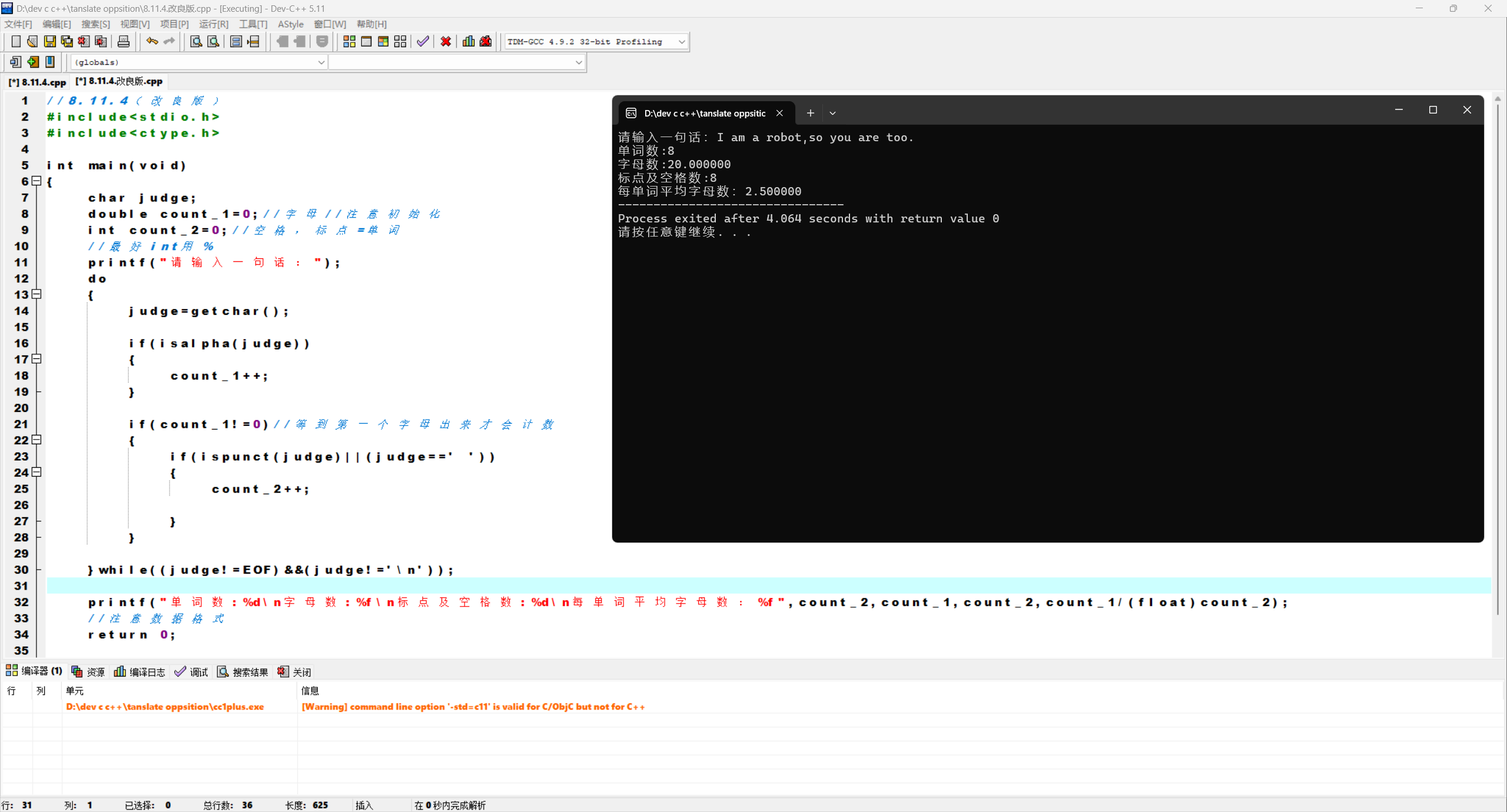The width and height of the screenshot is (1507, 812).
Task: Click the 关闭 button in bottom panel
Action: tap(294, 672)
